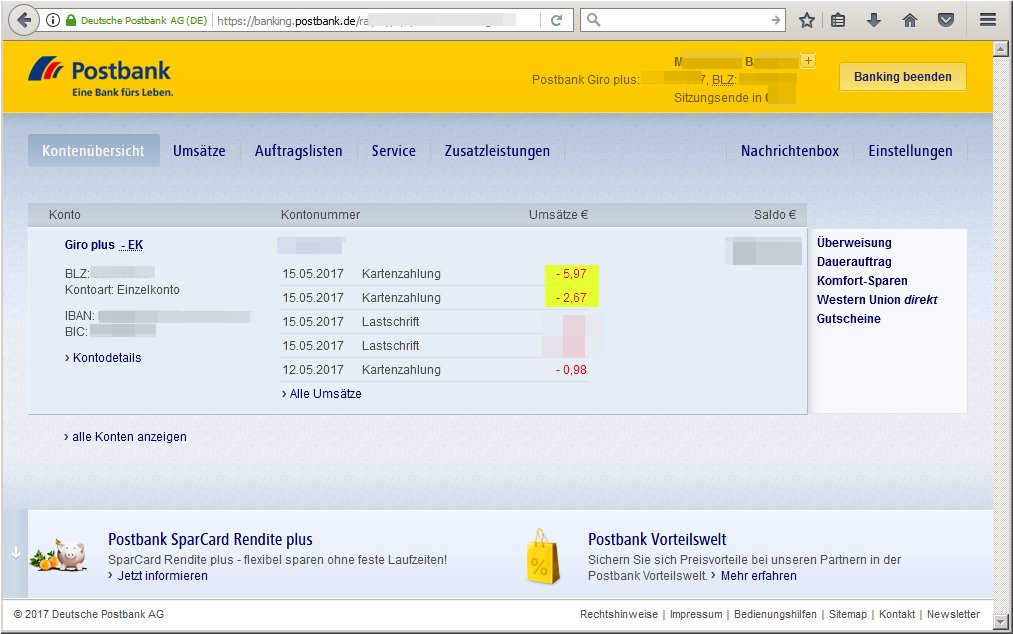
Task: Click the BLZ abbreviation in the header
Action: tap(723, 80)
